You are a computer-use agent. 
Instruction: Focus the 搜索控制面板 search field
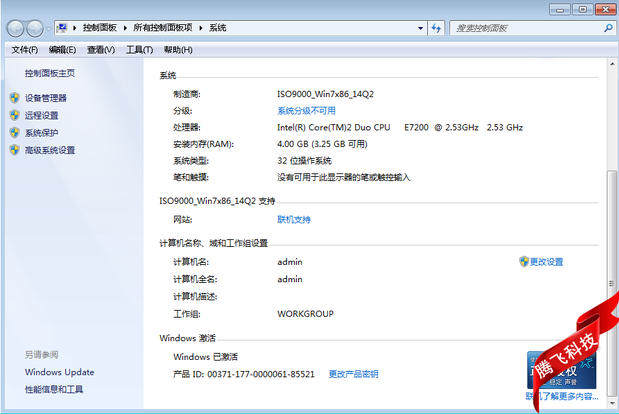pos(527,28)
